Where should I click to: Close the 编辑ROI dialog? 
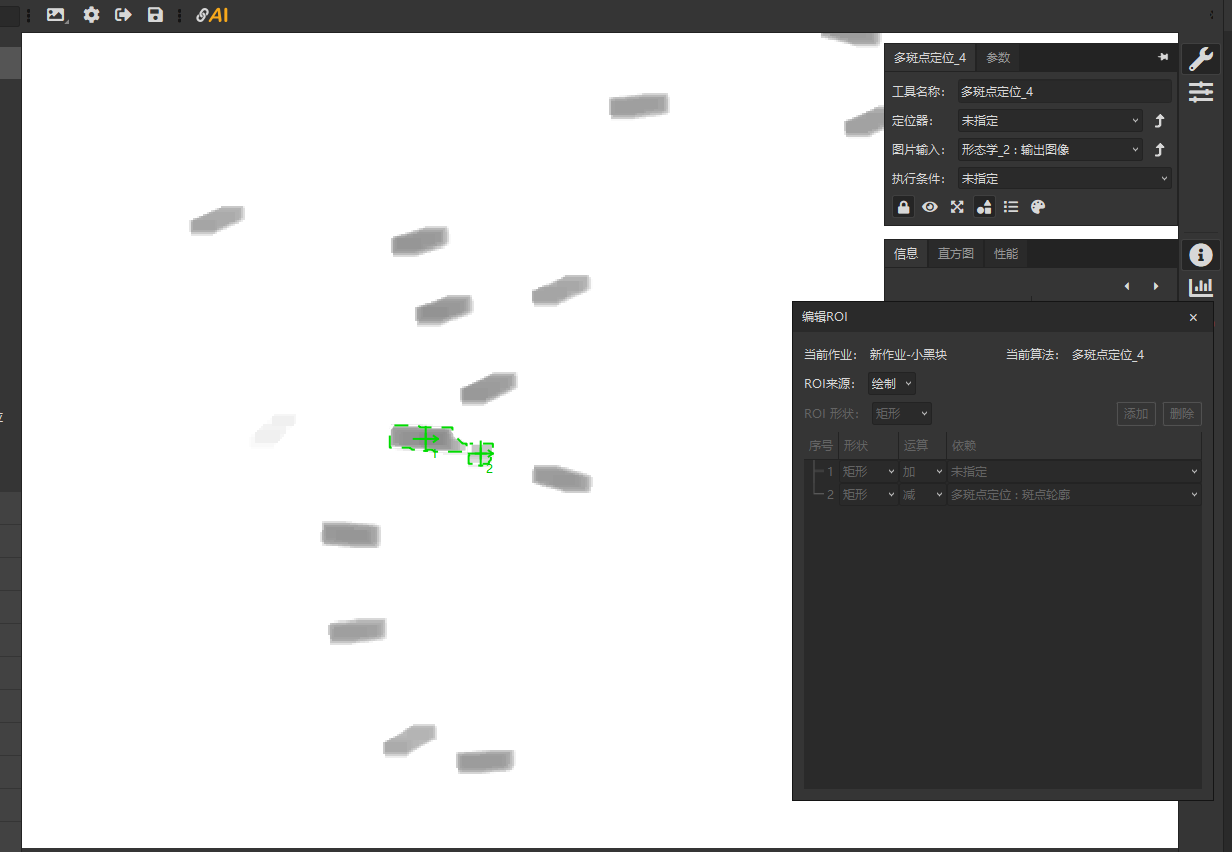tap(1193, 317)
